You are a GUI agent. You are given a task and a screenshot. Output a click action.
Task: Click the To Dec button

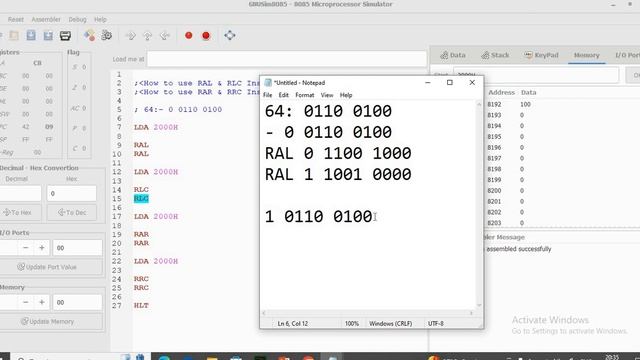(72, 212)
